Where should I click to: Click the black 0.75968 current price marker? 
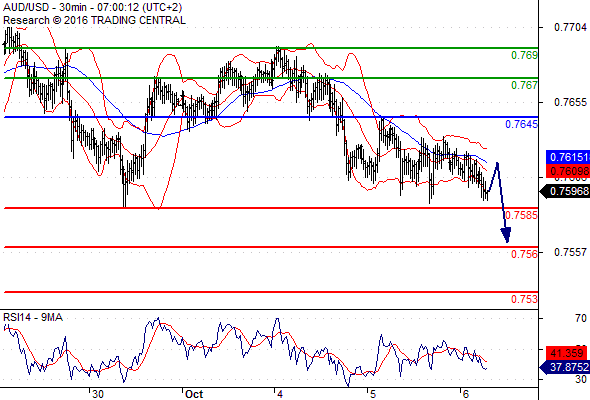pyautogui.click(x=565, y=191)
